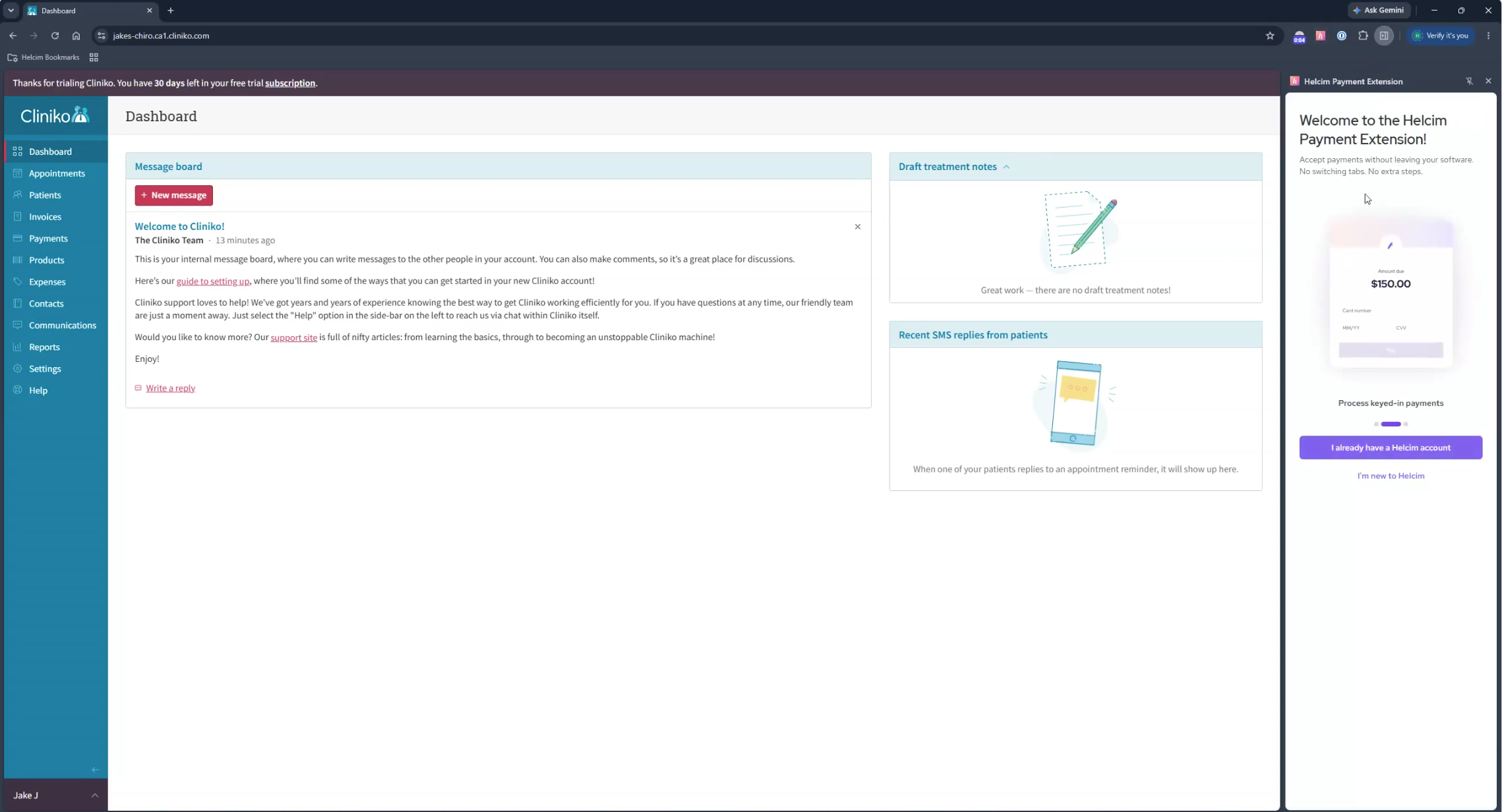This screenshot has width=1502, height=812.
Task: Open the Extensions puzzle icon
Action: [x=1363, y=36]
